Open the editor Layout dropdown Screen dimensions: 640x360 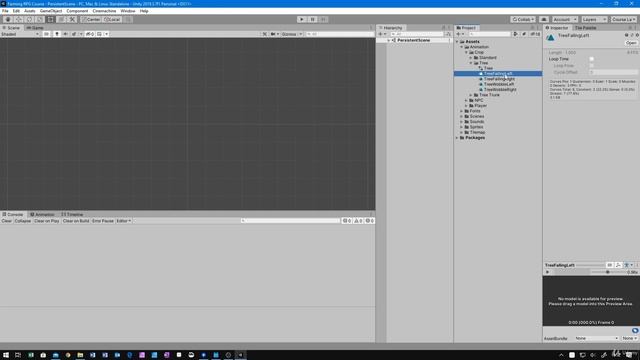tap(623, 20)
